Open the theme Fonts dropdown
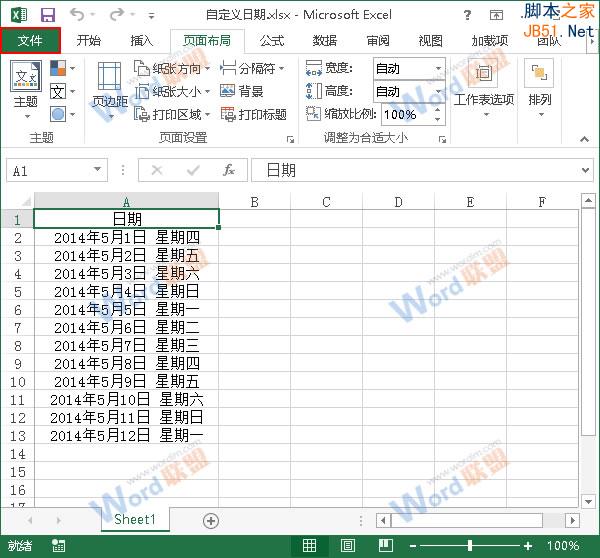This screenshot has height=558, width=600. tap(62, 91)
